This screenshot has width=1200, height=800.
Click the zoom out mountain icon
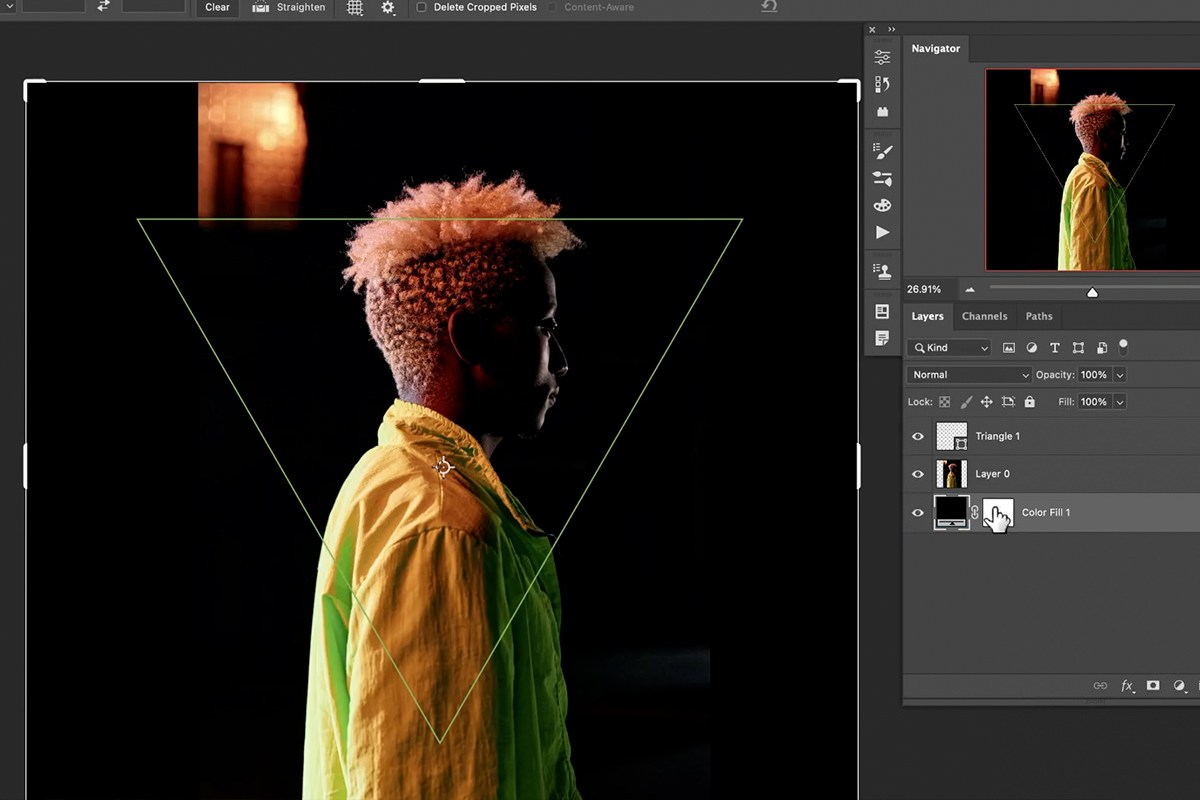(x=969, y=290)
